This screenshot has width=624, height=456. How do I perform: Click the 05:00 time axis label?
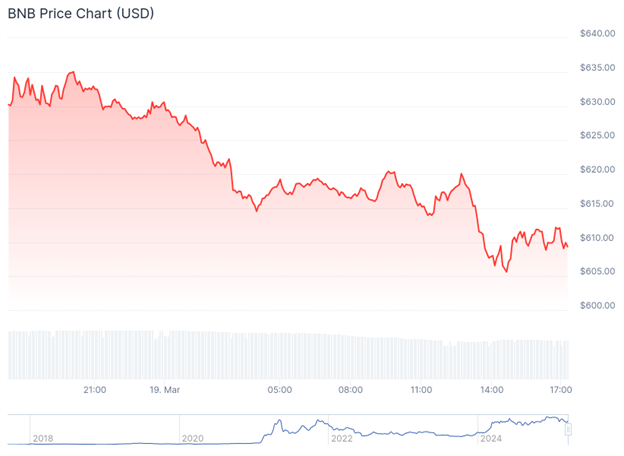279,390
